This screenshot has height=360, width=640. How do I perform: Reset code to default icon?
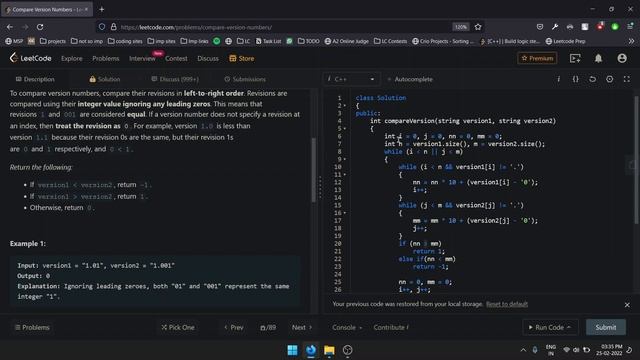tap(592, 79)
